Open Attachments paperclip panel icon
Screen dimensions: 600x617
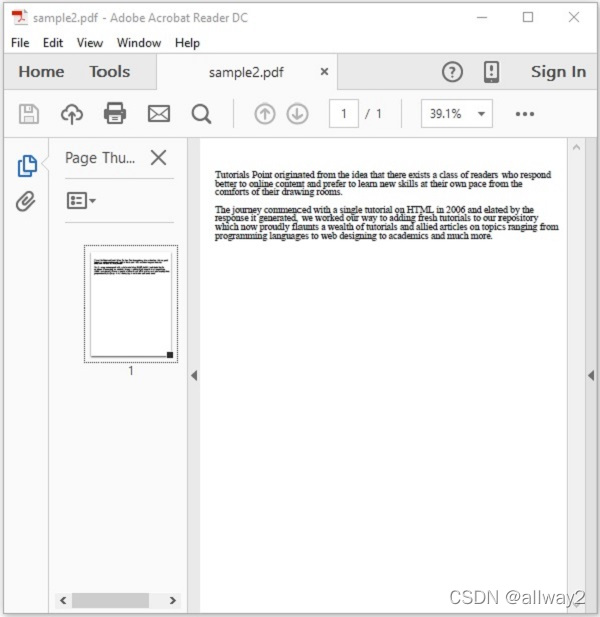(x=26, y=201)
